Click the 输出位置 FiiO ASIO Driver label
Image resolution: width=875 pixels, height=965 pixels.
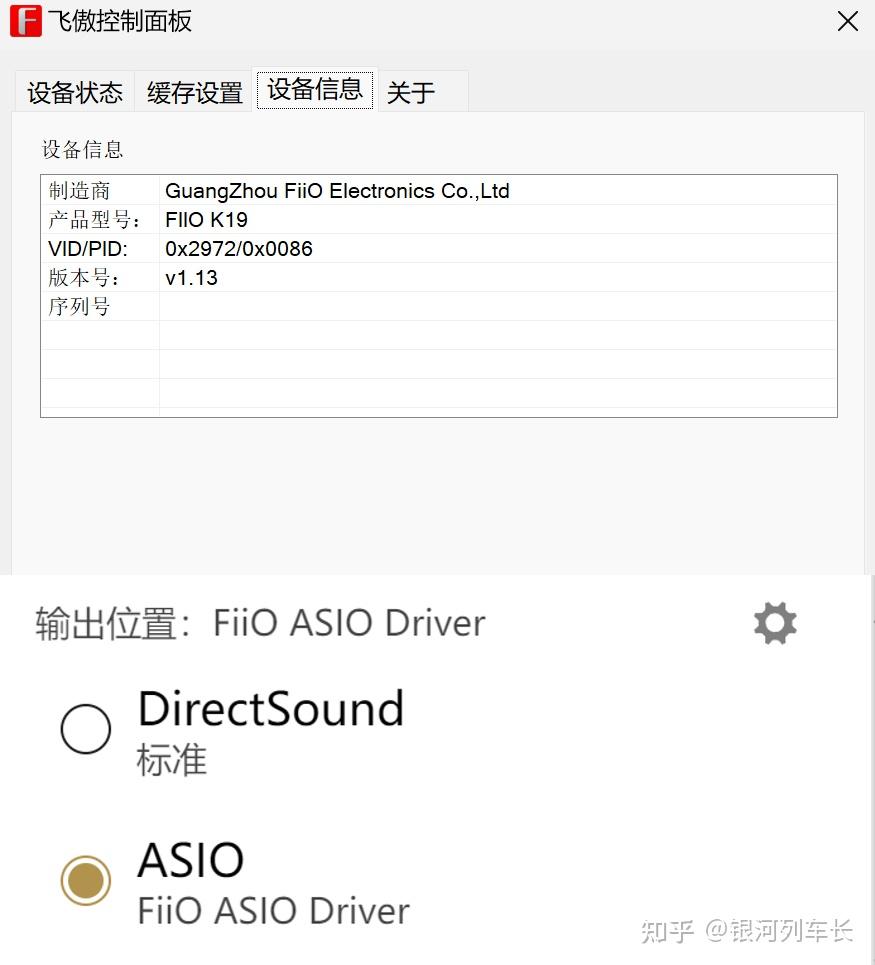click(x=260, y=623)
